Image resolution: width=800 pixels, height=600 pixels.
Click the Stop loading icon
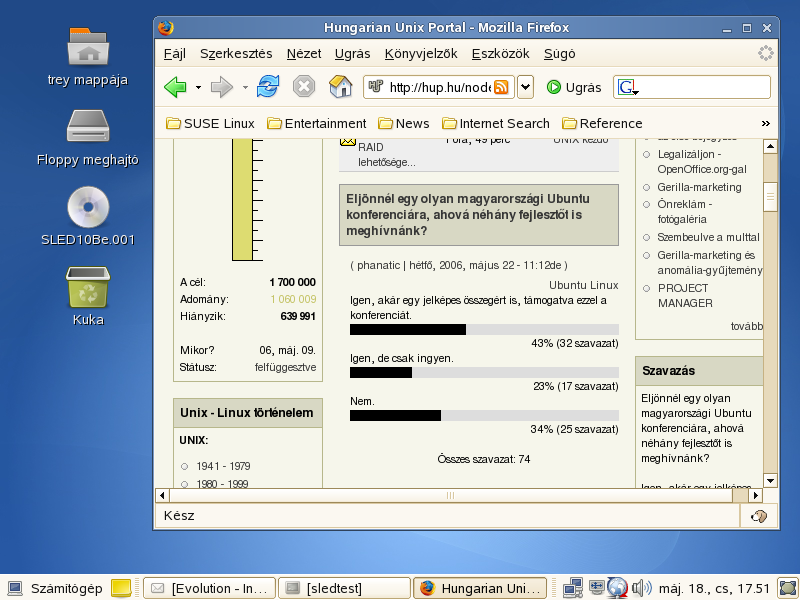[304, 86]
